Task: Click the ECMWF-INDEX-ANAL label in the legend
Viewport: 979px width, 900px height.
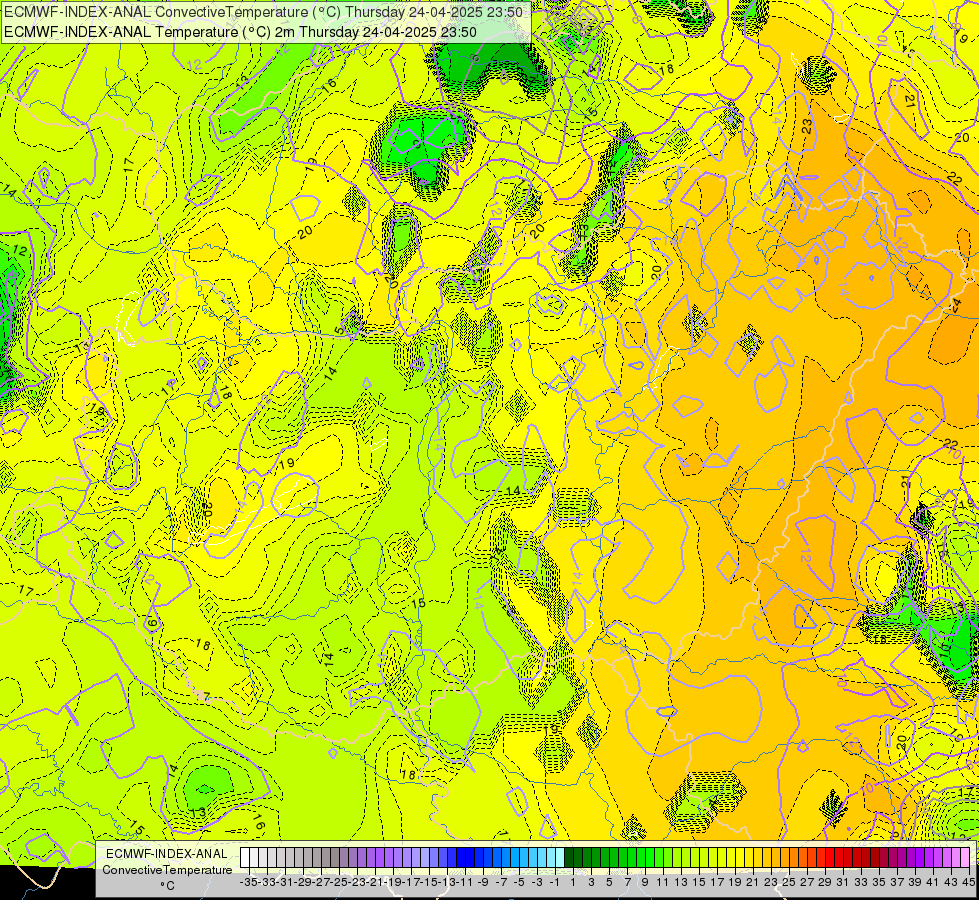Action: (167, 854)
